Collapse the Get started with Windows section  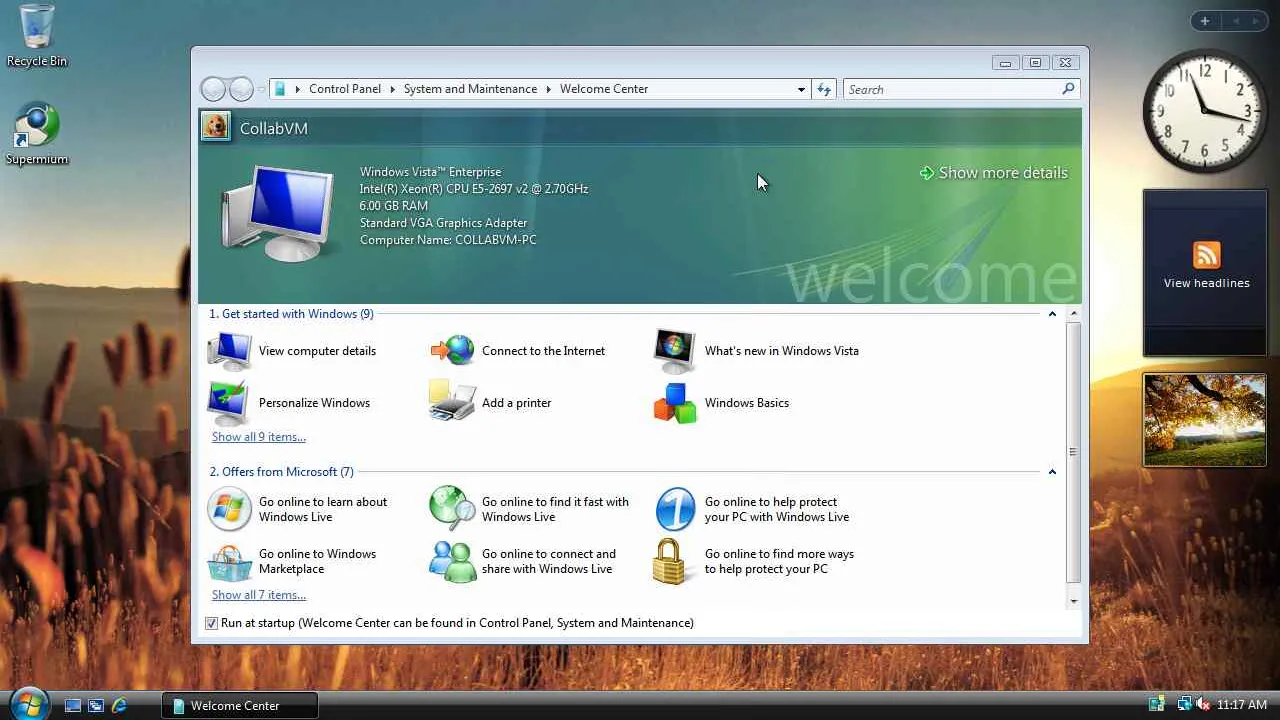click(x=1052, y=314)
